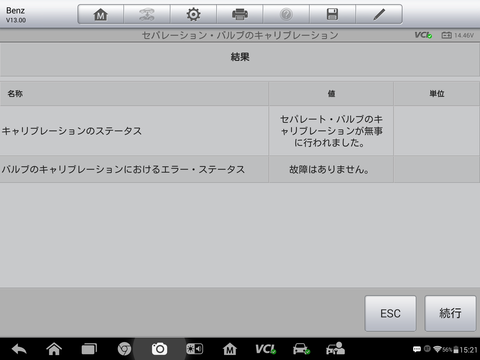Open MaxiSys home shortcut in bottom bar
Screen dimensions: 480x360
coord(230,349)
